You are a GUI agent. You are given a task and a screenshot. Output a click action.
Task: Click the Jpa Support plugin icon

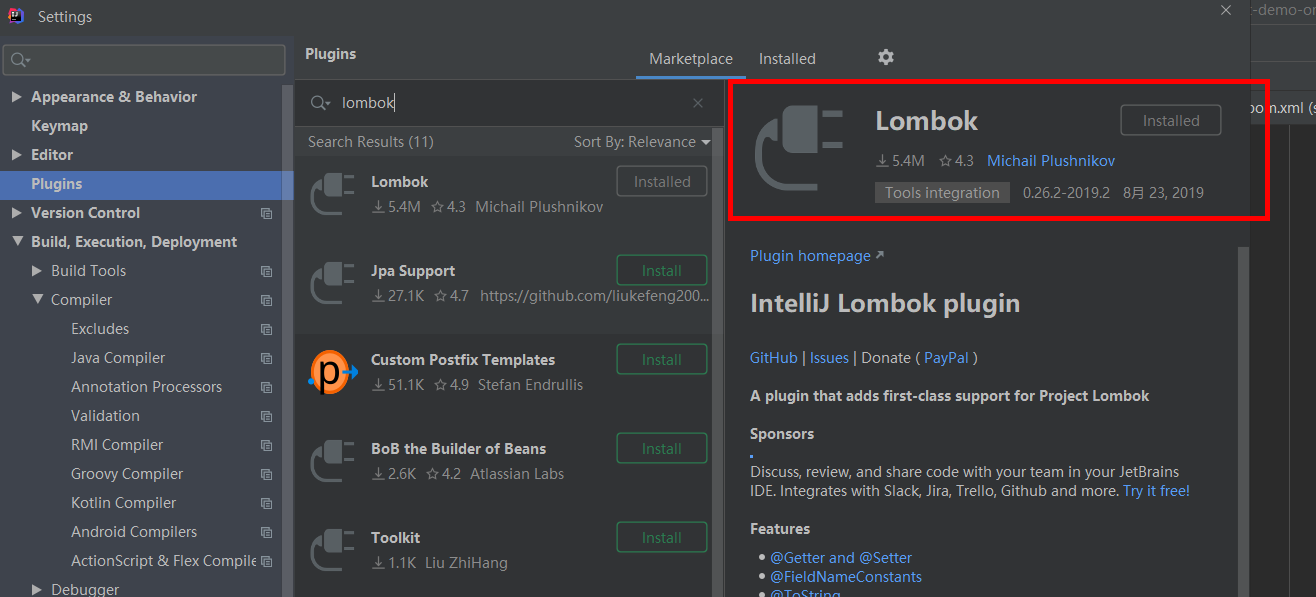[332, 281]
